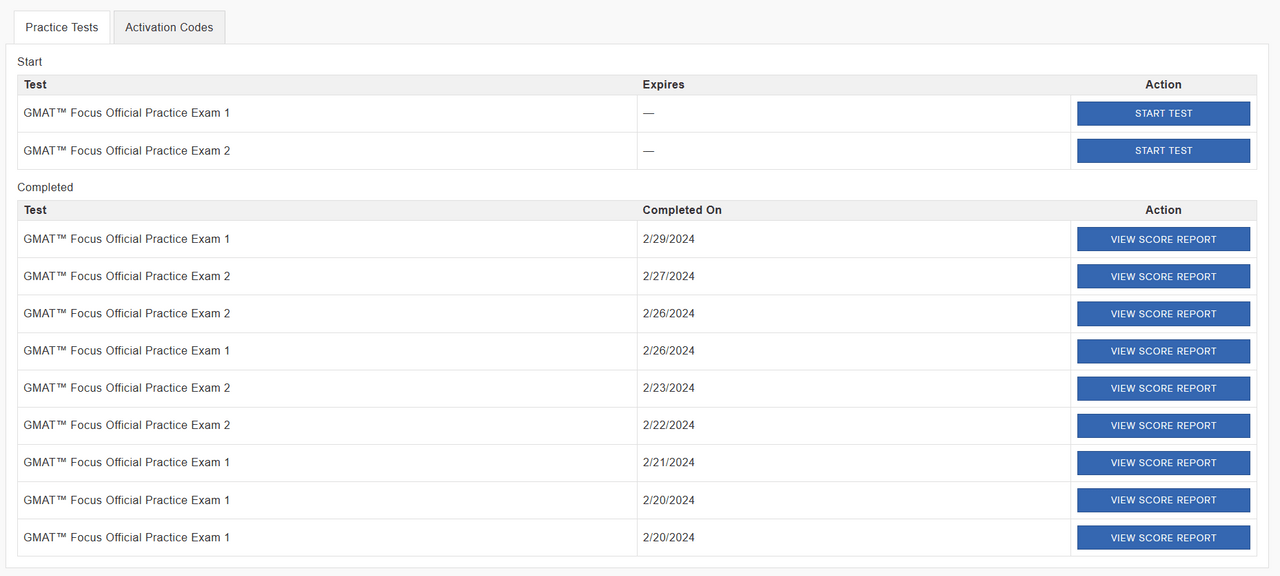View Score Report for Exam 2 completed 2/26/2024
The height and width of the screenshot is (576, 1280).
coord(1163,314)
